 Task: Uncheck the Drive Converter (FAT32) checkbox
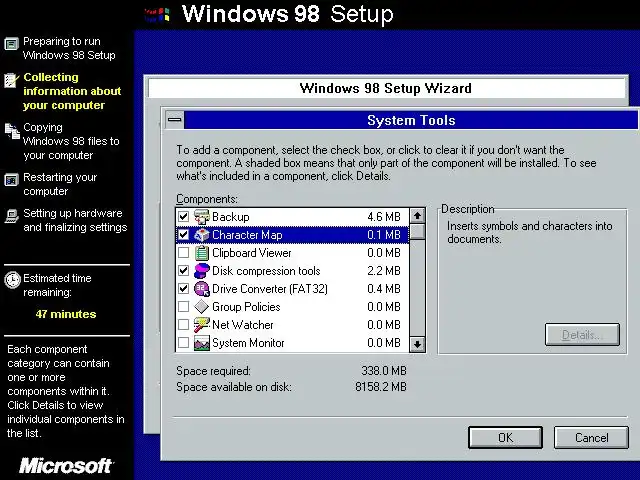coord(184,289)
